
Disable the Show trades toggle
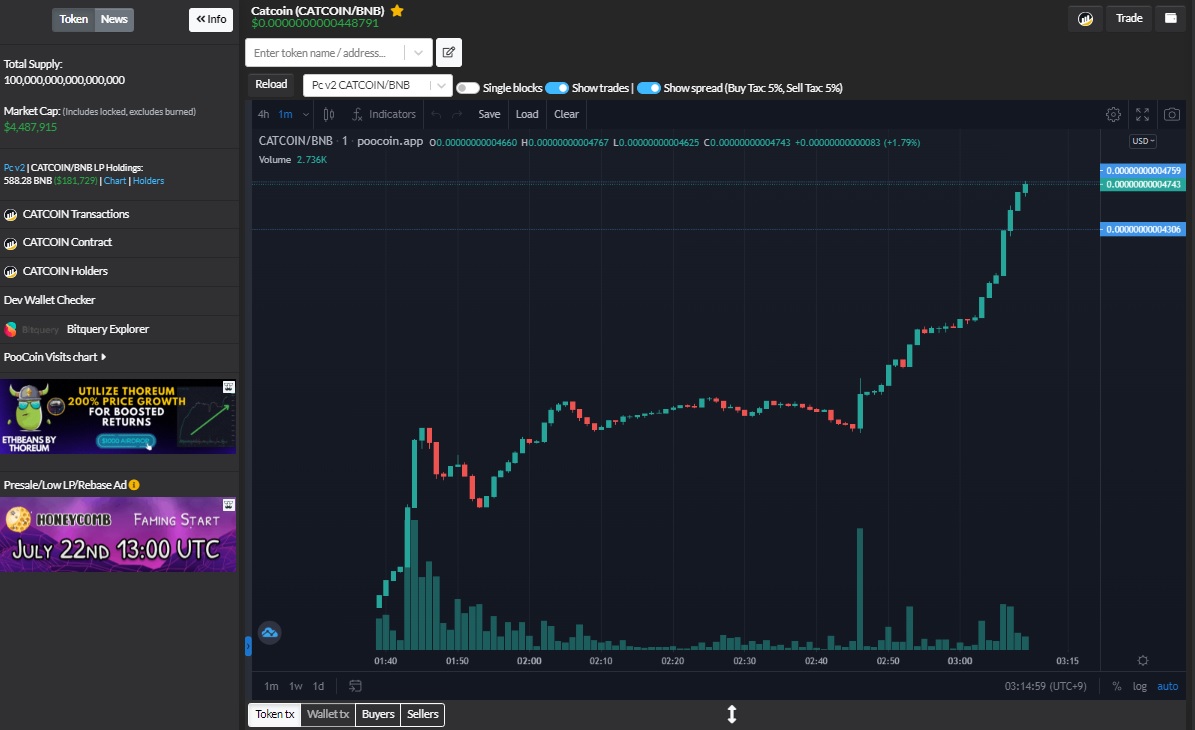point(557,88)
